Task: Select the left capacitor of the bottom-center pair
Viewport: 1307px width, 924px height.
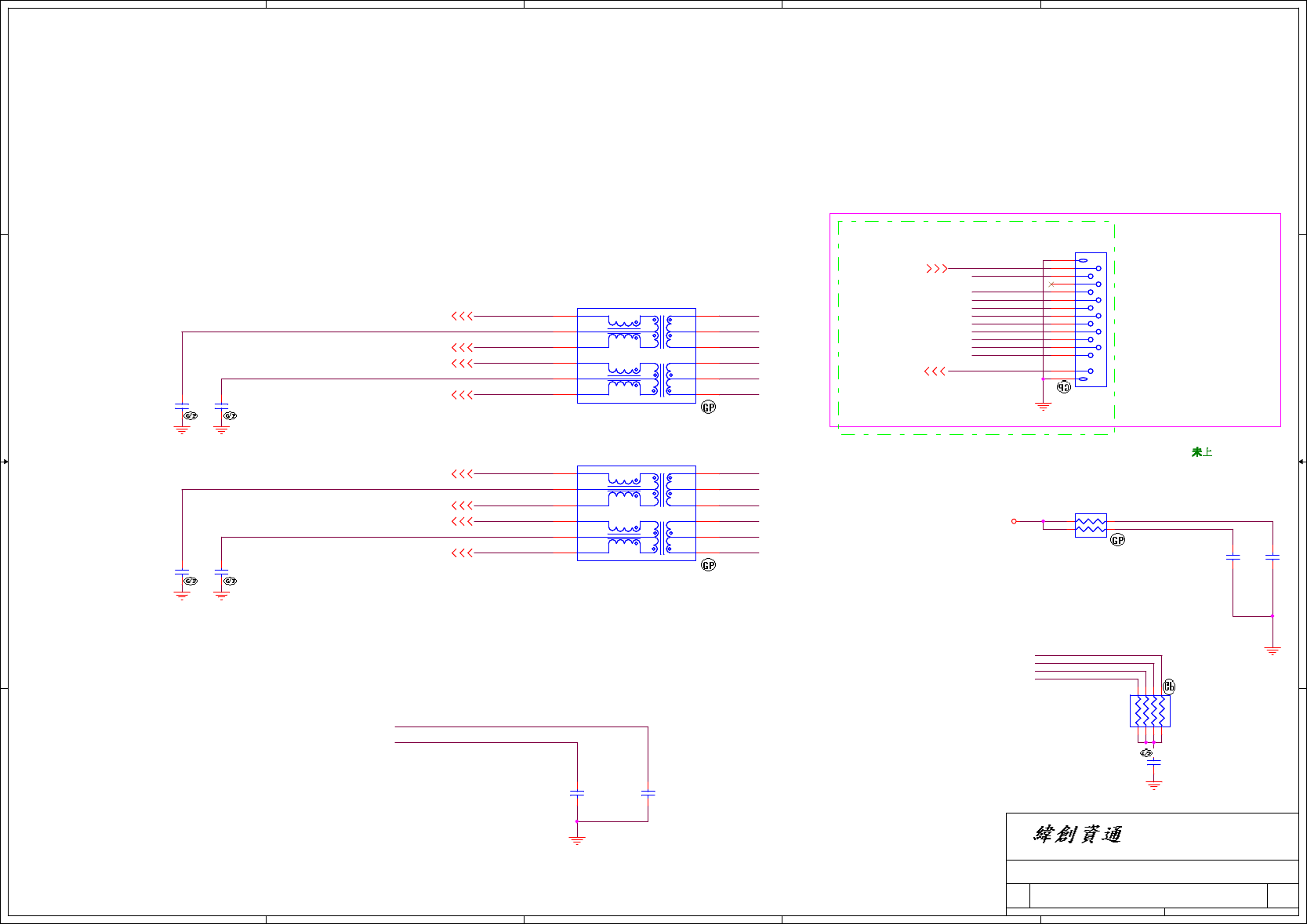Action: [x=577, y=794]
